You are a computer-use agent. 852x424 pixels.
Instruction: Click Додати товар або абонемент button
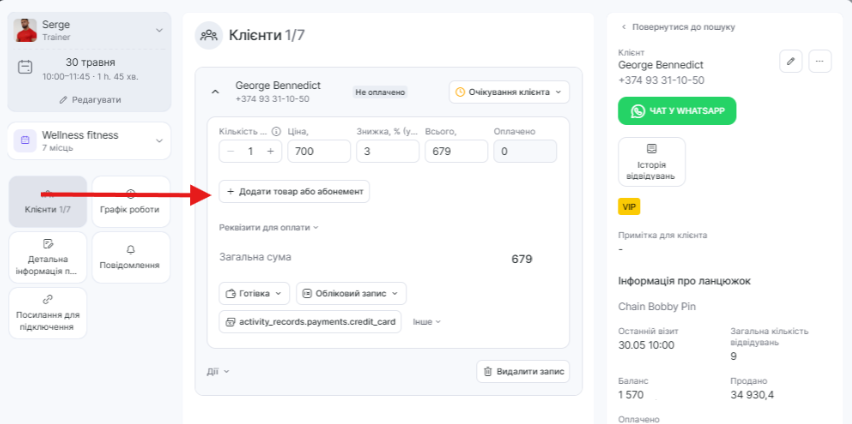click(x=294, y=191)
